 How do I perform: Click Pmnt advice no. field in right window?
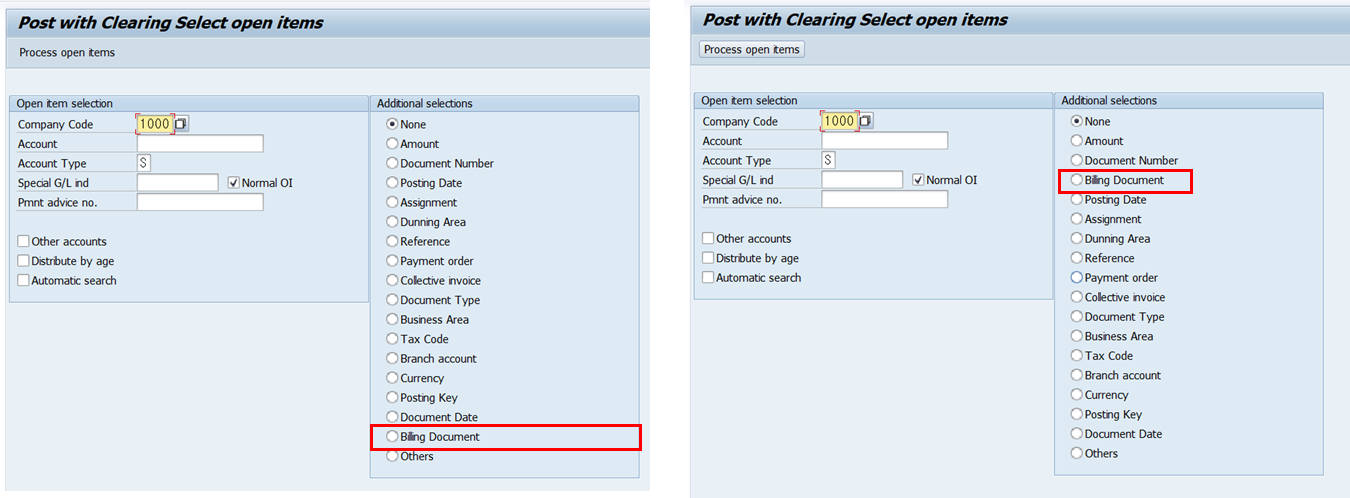click(x=884, y=199)
